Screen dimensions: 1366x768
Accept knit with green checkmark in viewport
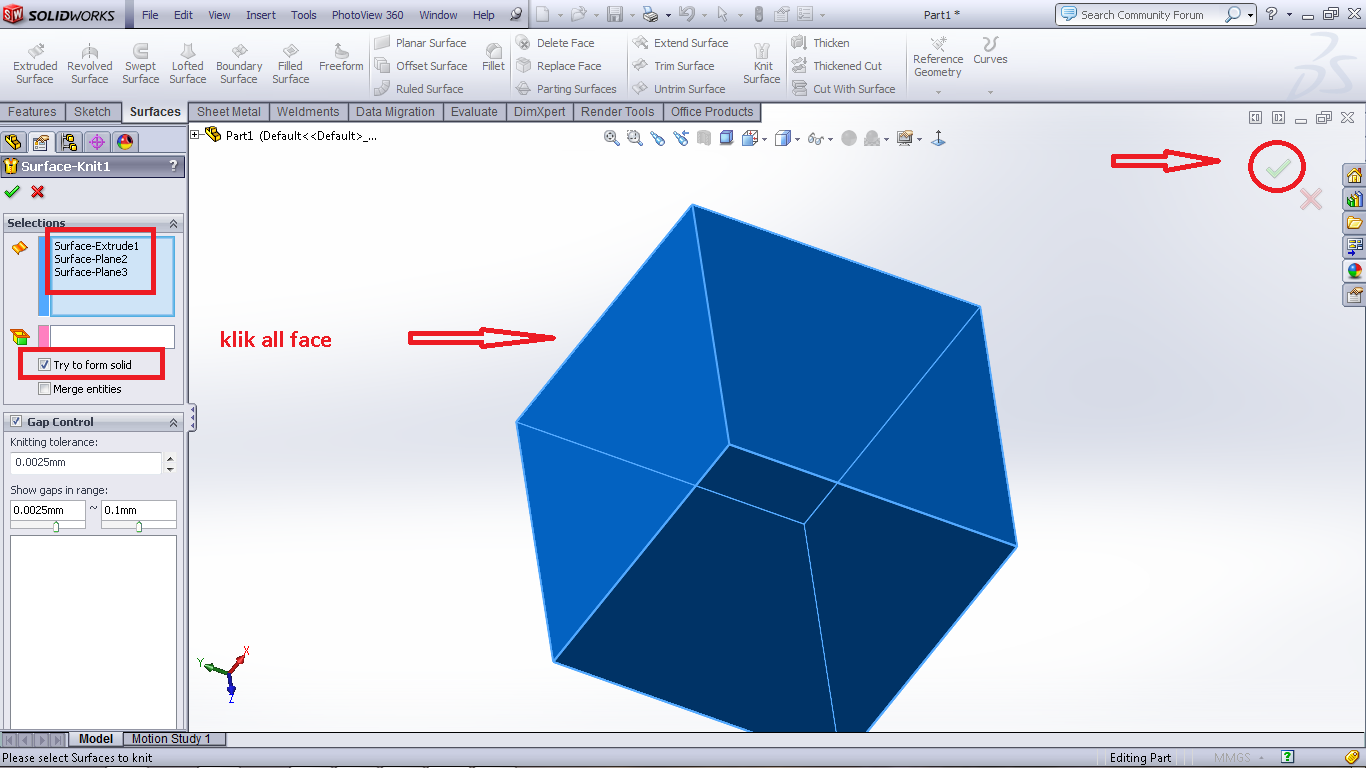tap(1277, 170)
